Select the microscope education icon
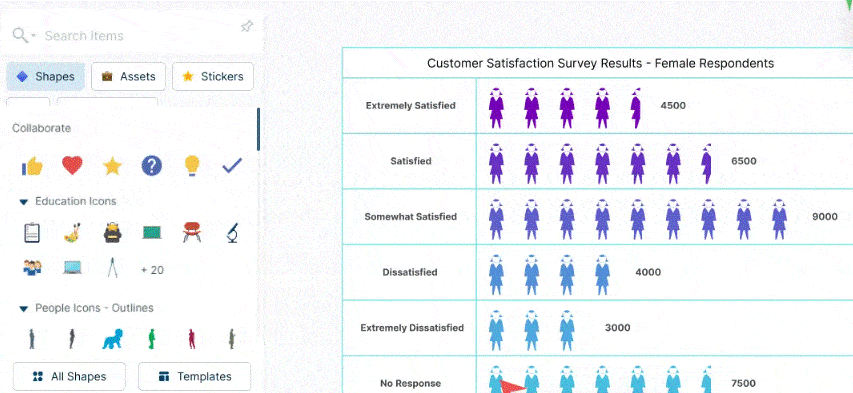The width and height of the screenshot is (853, 393). pos(232,233)
